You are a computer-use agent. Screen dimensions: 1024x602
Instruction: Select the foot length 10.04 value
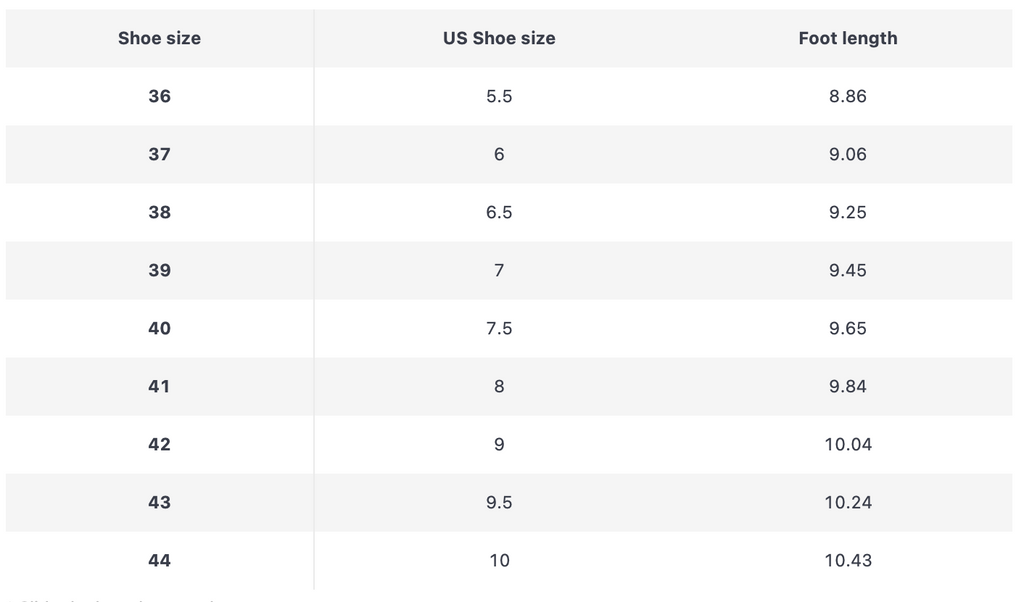click(x=848, y=445)
